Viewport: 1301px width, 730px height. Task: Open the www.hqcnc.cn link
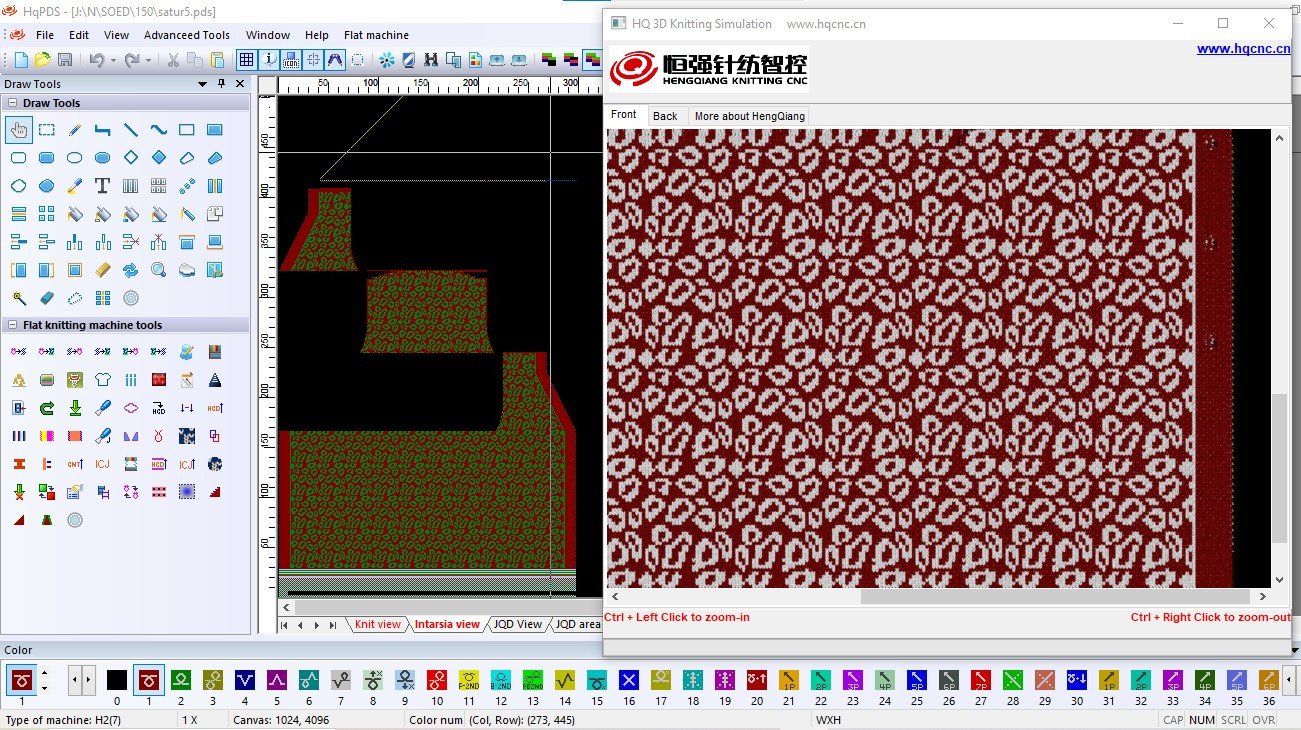click(x=1242, y=49)
